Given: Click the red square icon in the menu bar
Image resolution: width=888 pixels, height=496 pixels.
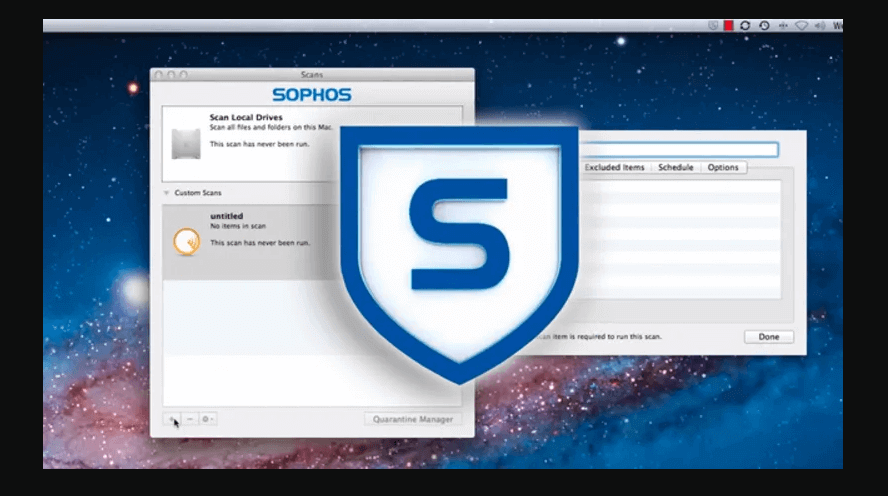Looking at the screenshot, I should tap(729, 25).
